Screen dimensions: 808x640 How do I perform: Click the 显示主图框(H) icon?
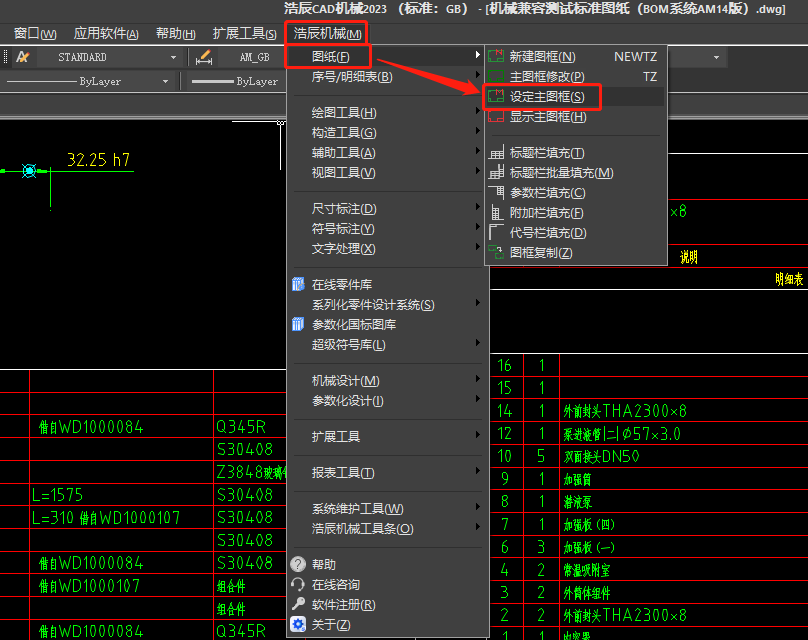496,116
